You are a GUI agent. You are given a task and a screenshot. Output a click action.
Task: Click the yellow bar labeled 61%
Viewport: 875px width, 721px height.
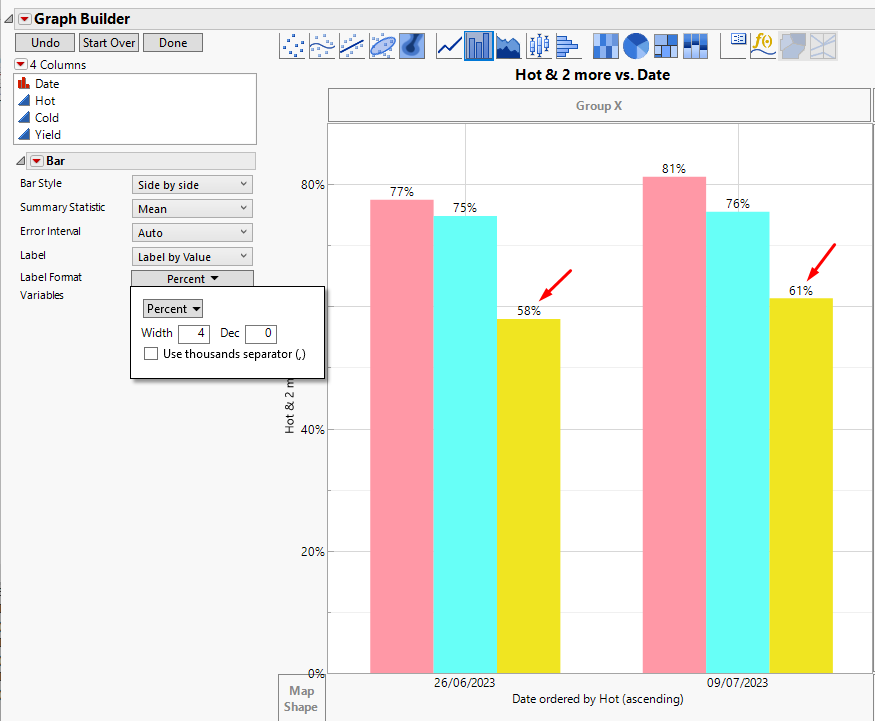click(801, 486)
